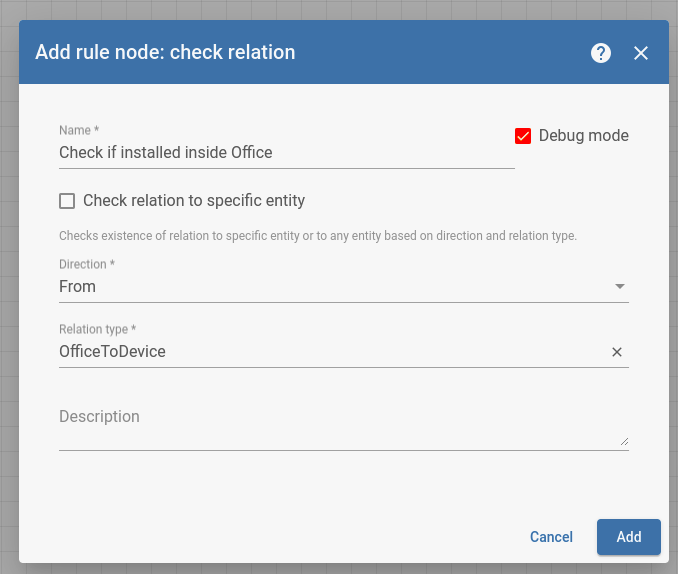The width and height of the screenshot is (678, 574).
Task: Toggle debug via the Debug mode label
Action: point(583,136)
